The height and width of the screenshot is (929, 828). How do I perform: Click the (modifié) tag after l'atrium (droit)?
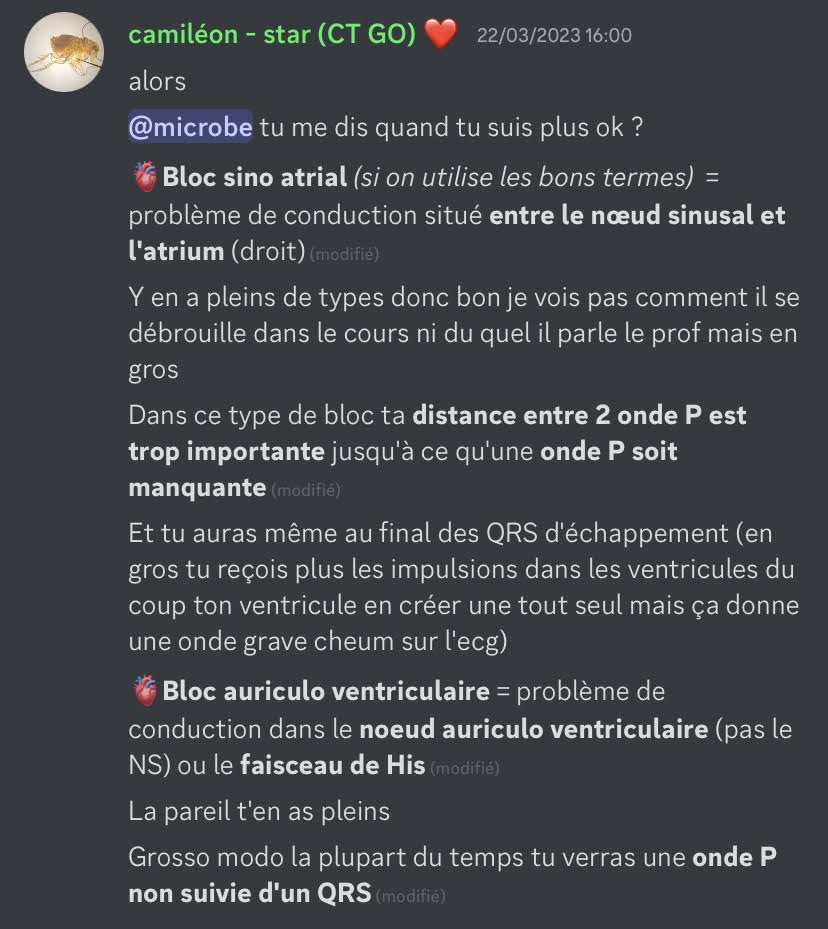pos(345,254)
